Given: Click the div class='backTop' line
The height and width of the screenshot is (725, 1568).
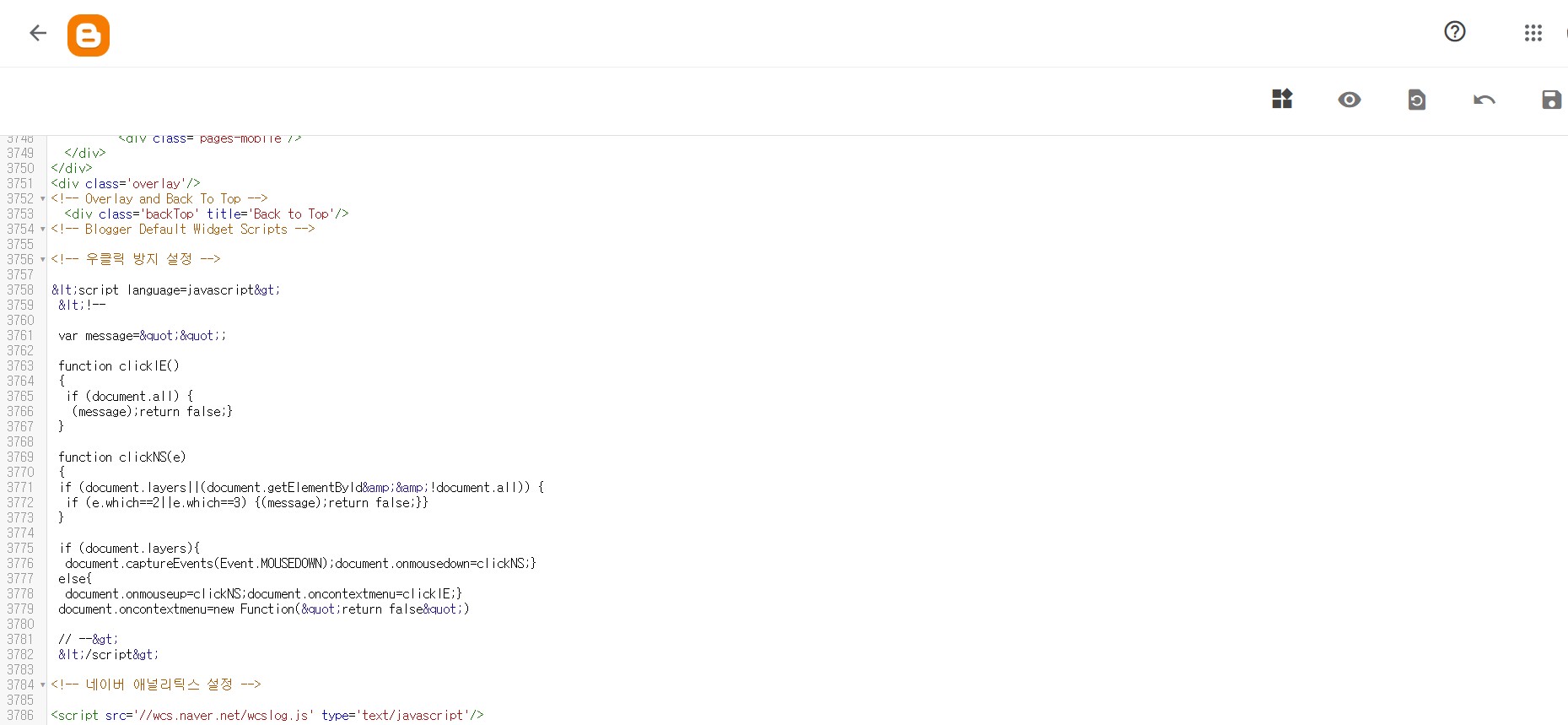Looking at the screenshot, I should 207,214.
